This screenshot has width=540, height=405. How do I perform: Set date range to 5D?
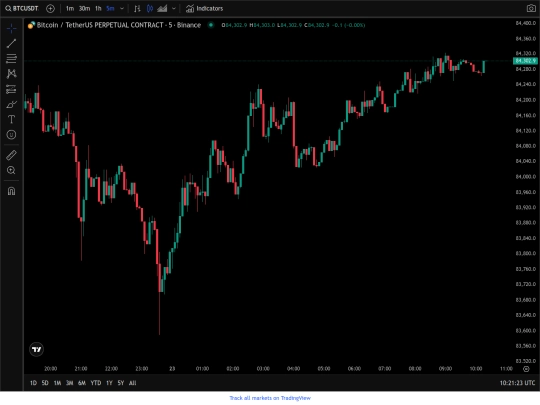pos(45,383)
